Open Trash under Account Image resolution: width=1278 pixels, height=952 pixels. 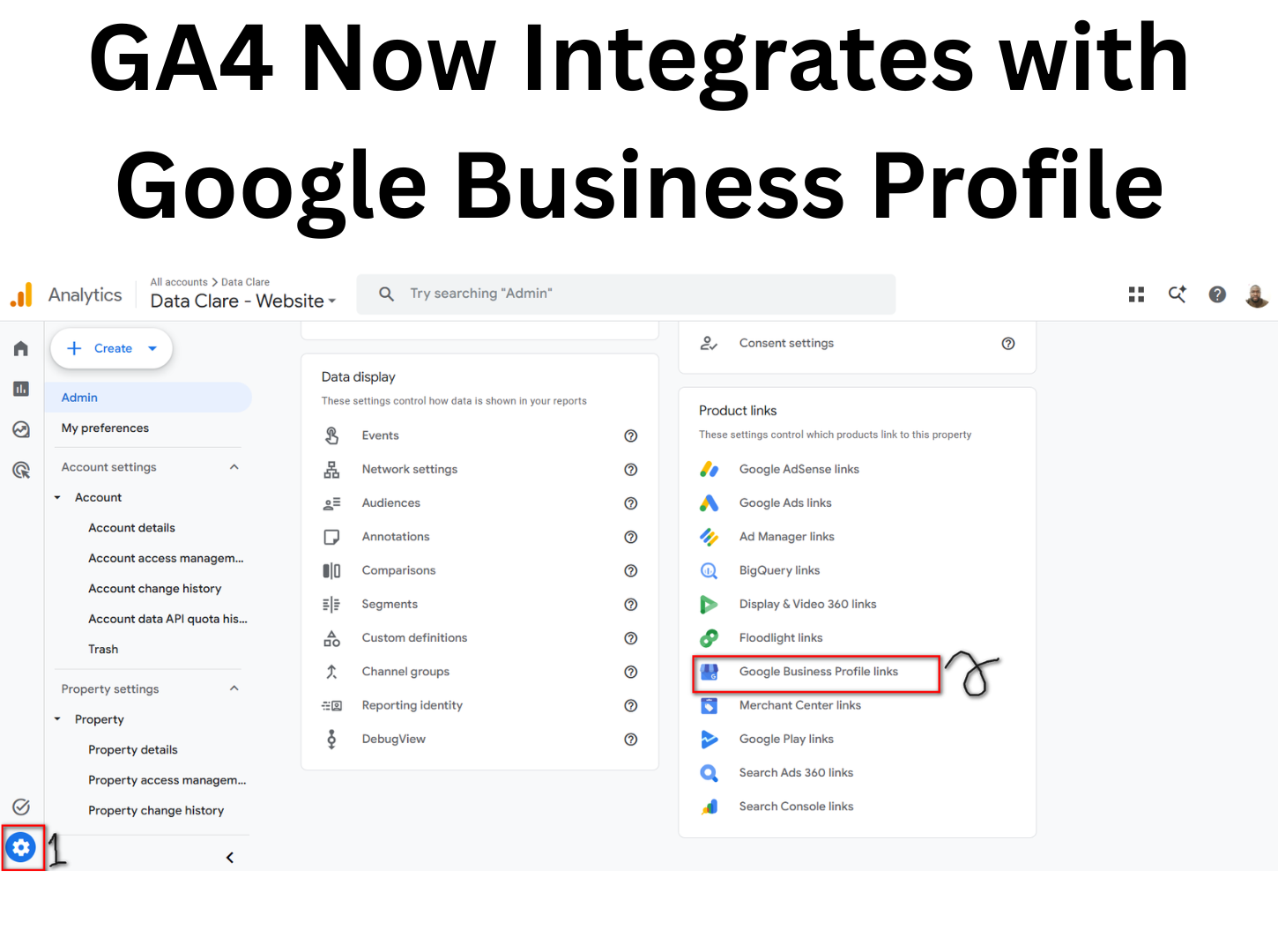[103, 650]
